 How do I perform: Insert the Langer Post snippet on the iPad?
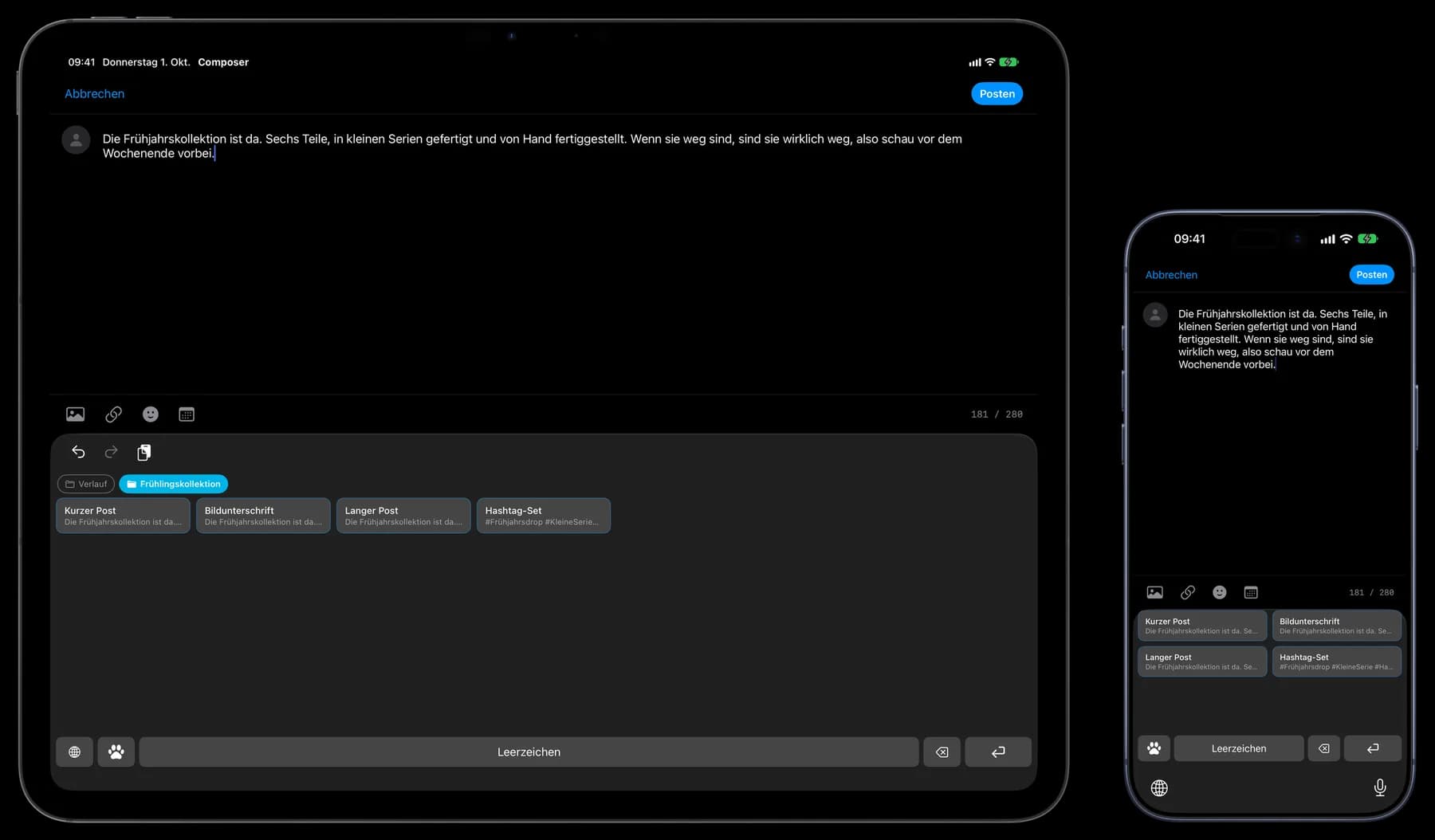403,516
